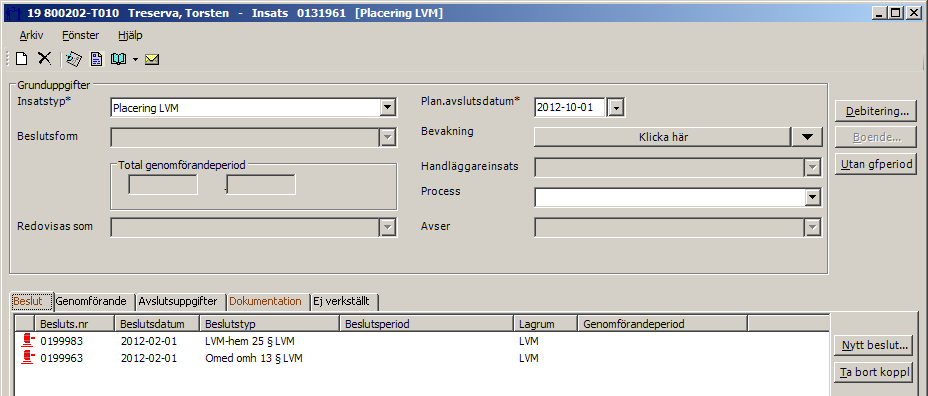The image size is (928, 396).
Task: Sort by the Beslutstyp column header
Action: coord(270,324)
